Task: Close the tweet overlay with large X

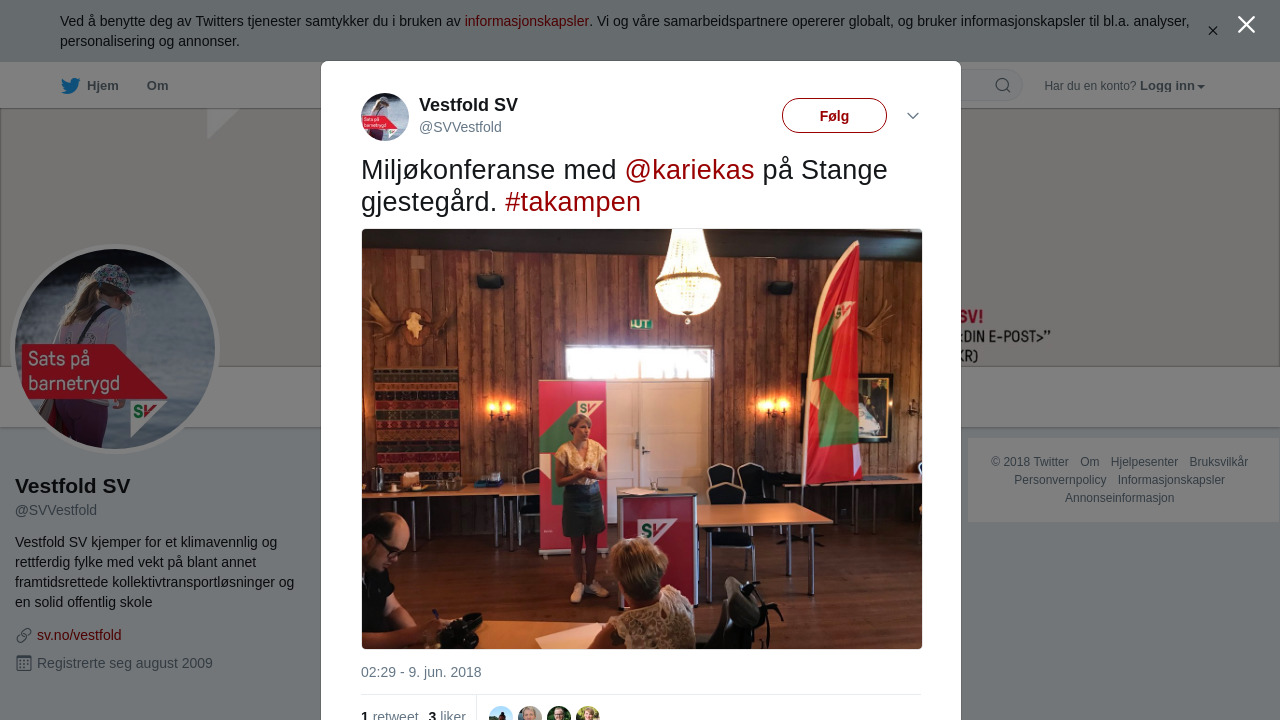Action: pyautogui.click(x=1246, y=25)
